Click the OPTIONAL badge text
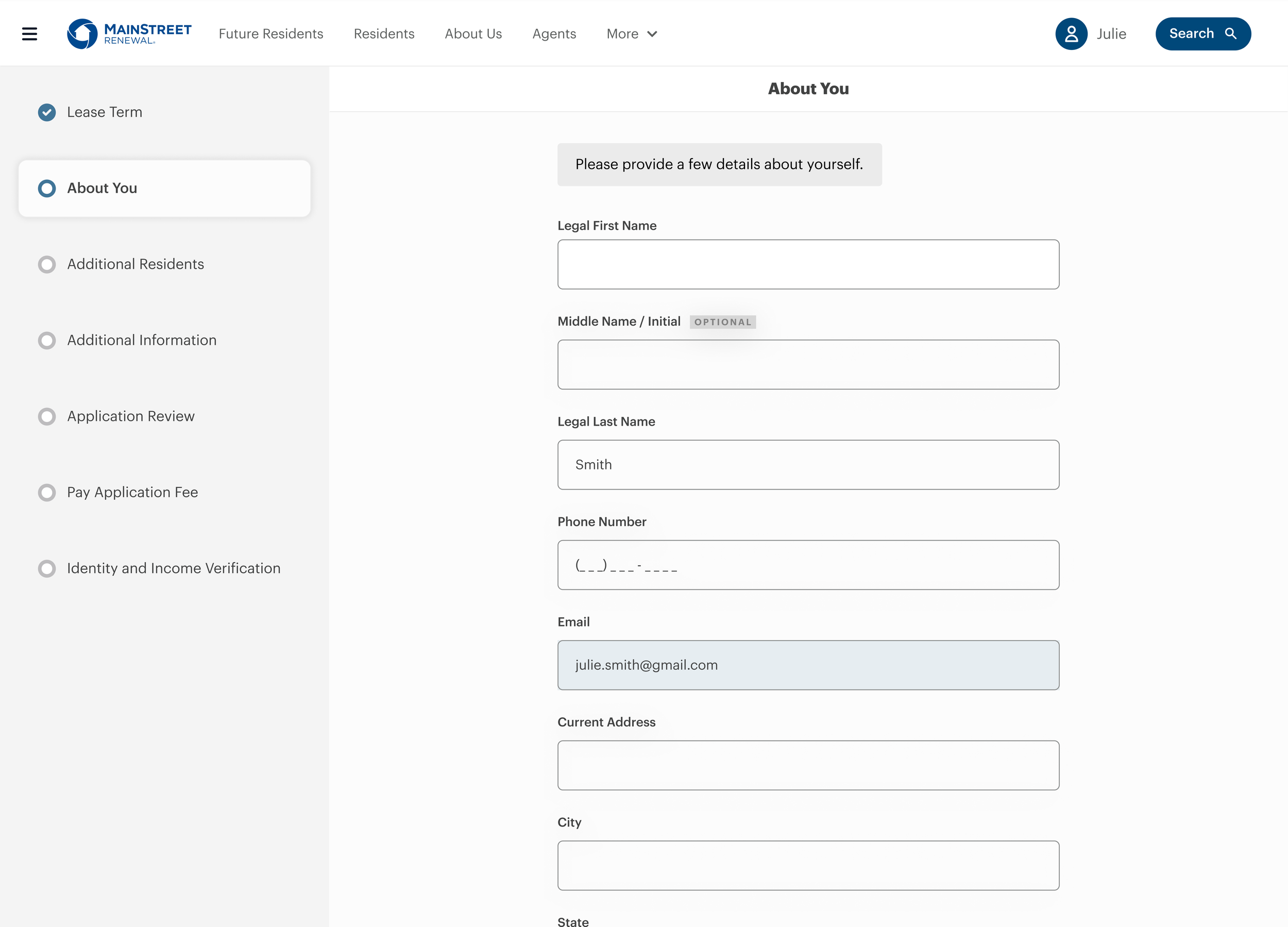 point(722,322)
